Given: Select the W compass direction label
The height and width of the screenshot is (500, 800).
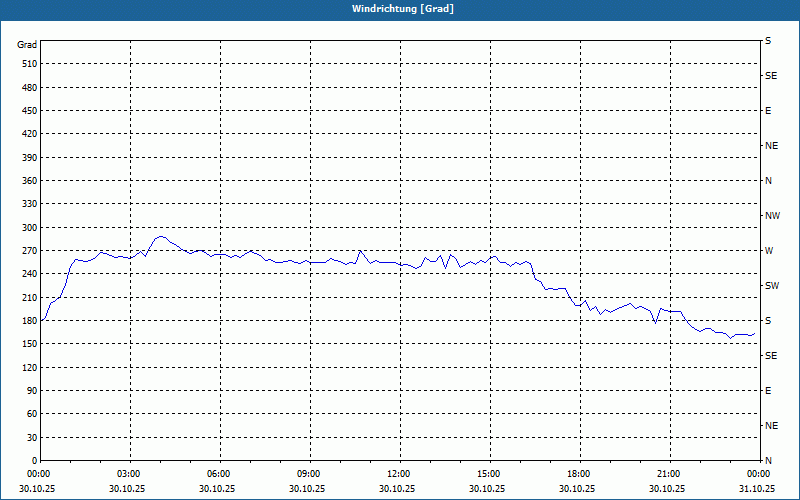Looking at the screenshot, I should pos(769,251).
